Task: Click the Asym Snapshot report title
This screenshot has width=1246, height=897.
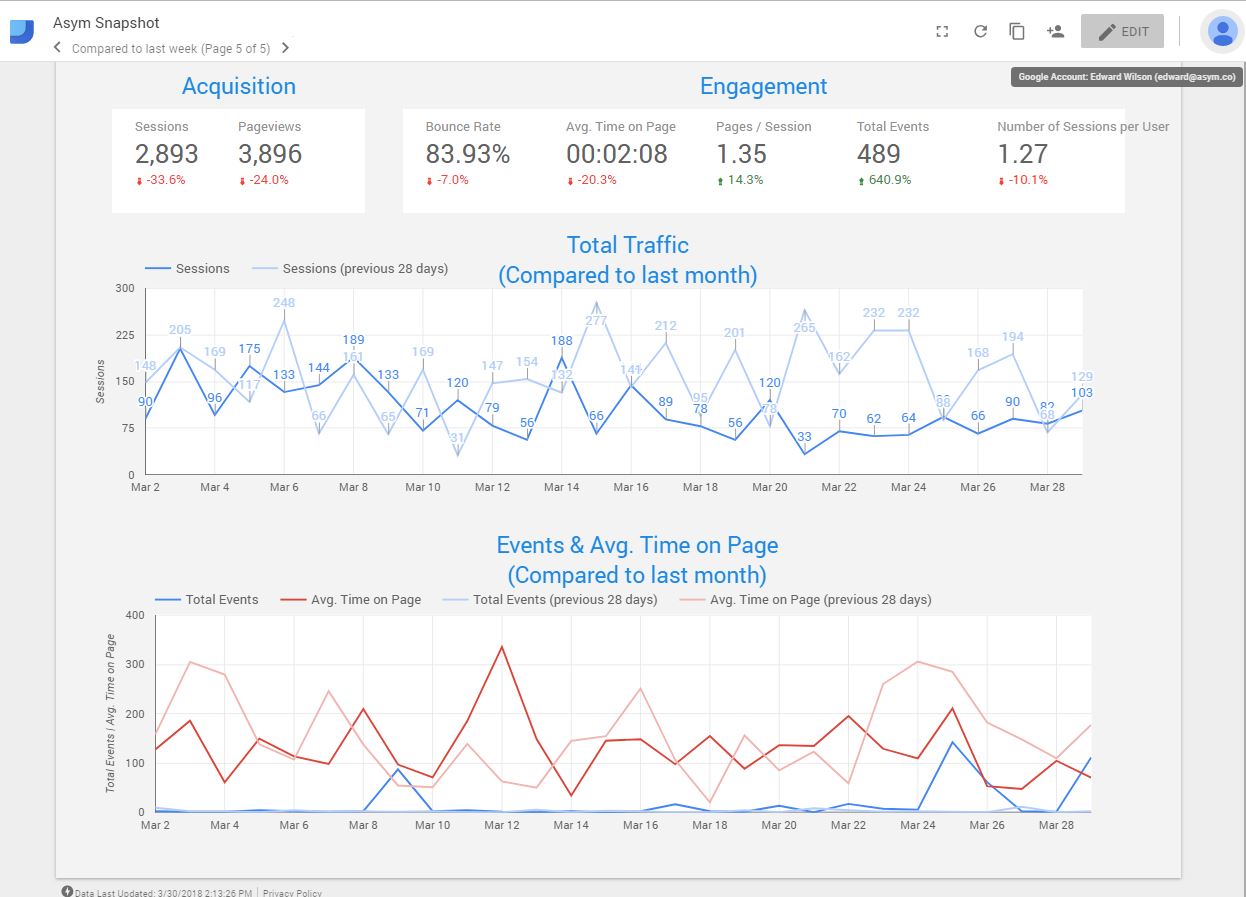Action: 106,22
